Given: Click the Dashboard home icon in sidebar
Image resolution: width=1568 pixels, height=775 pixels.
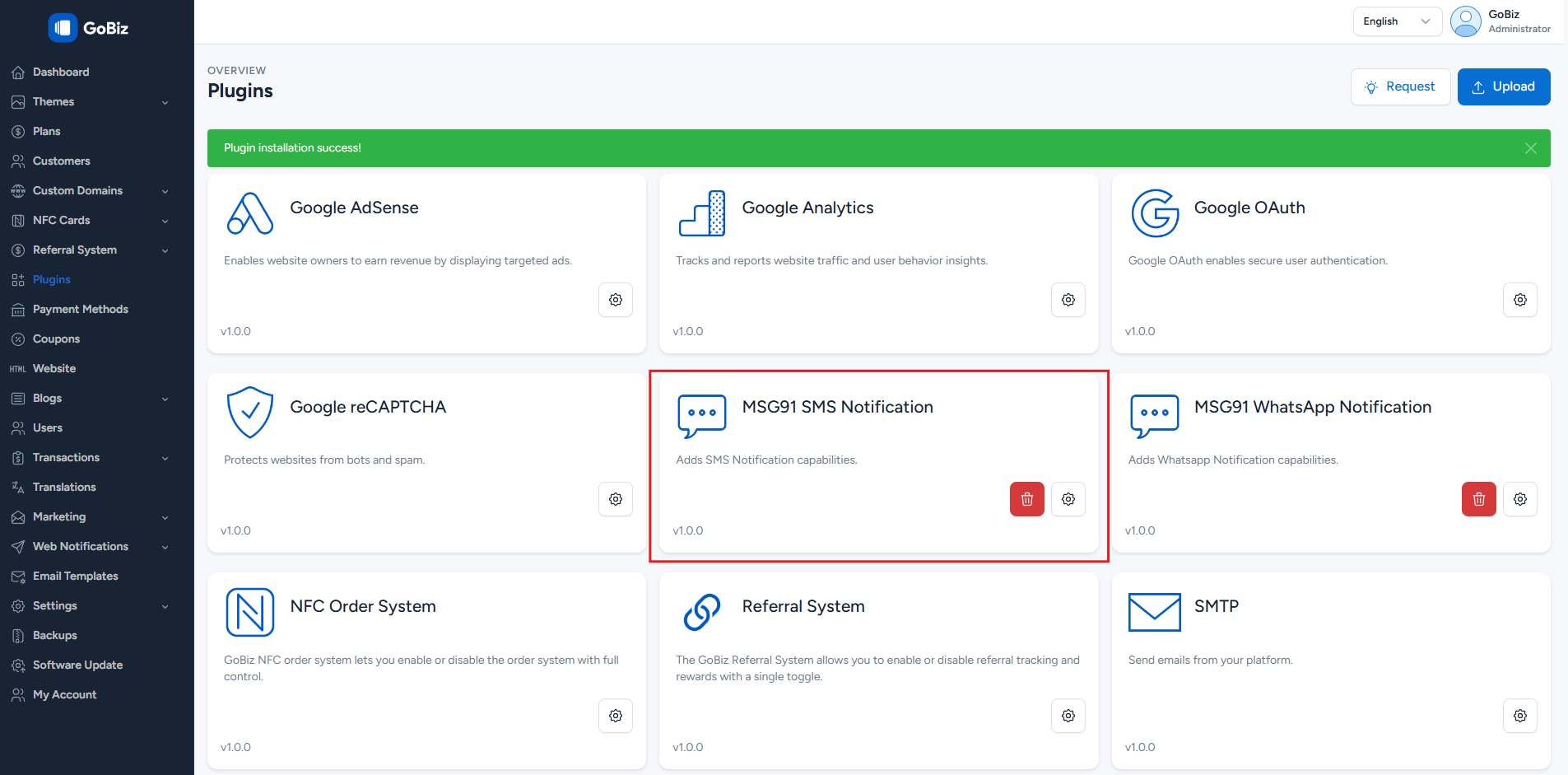Looking at the screenshot, I should tap(18, 72).
